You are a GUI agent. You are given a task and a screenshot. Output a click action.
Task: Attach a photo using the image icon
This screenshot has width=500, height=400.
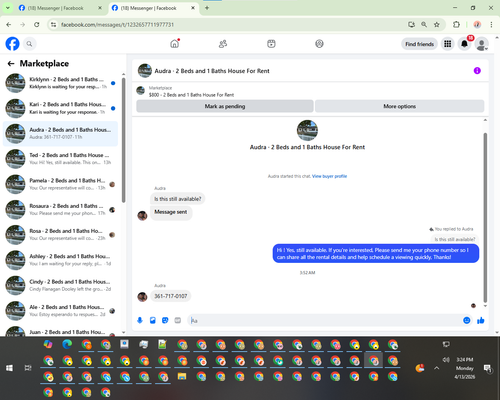[x=153, y=320]
